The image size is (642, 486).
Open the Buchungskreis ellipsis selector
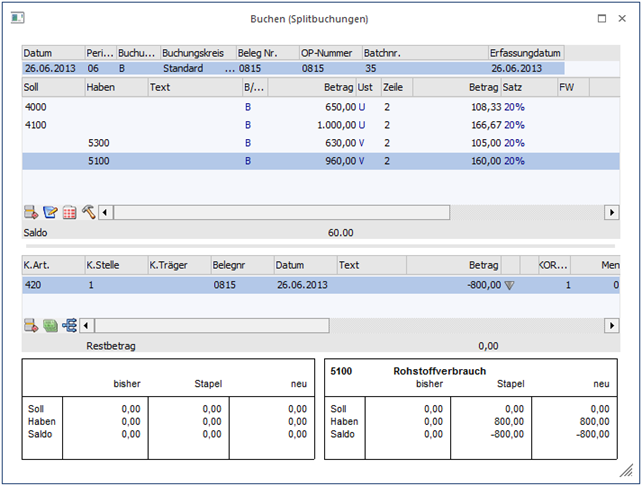pos(229,69)
